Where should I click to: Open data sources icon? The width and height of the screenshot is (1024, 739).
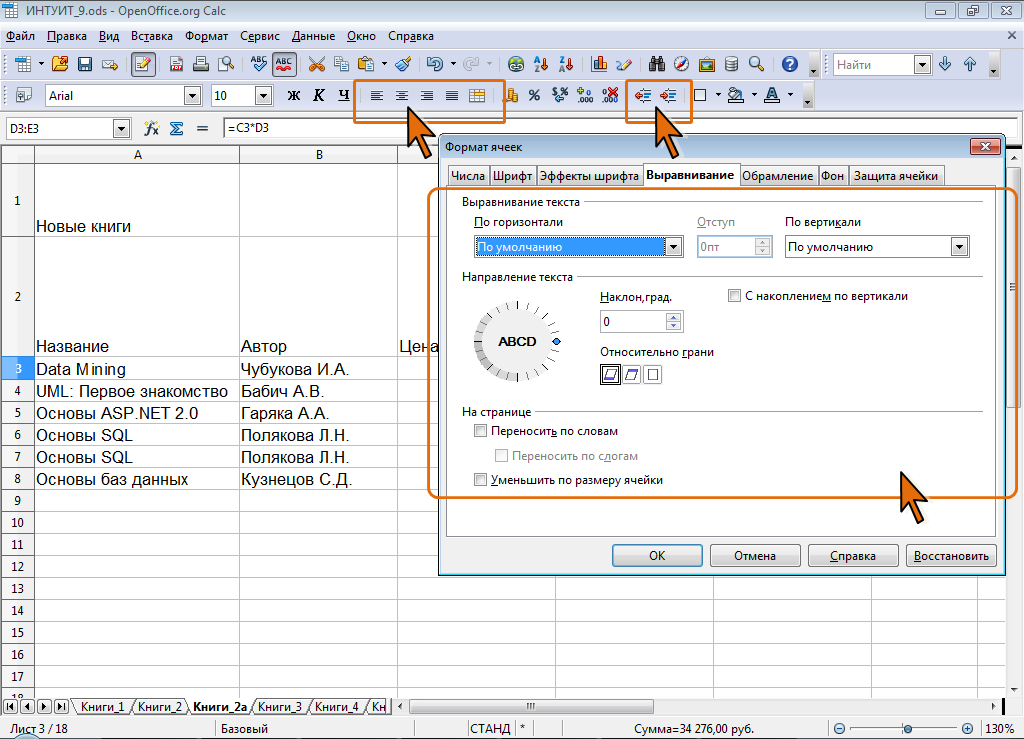(731, 64)
